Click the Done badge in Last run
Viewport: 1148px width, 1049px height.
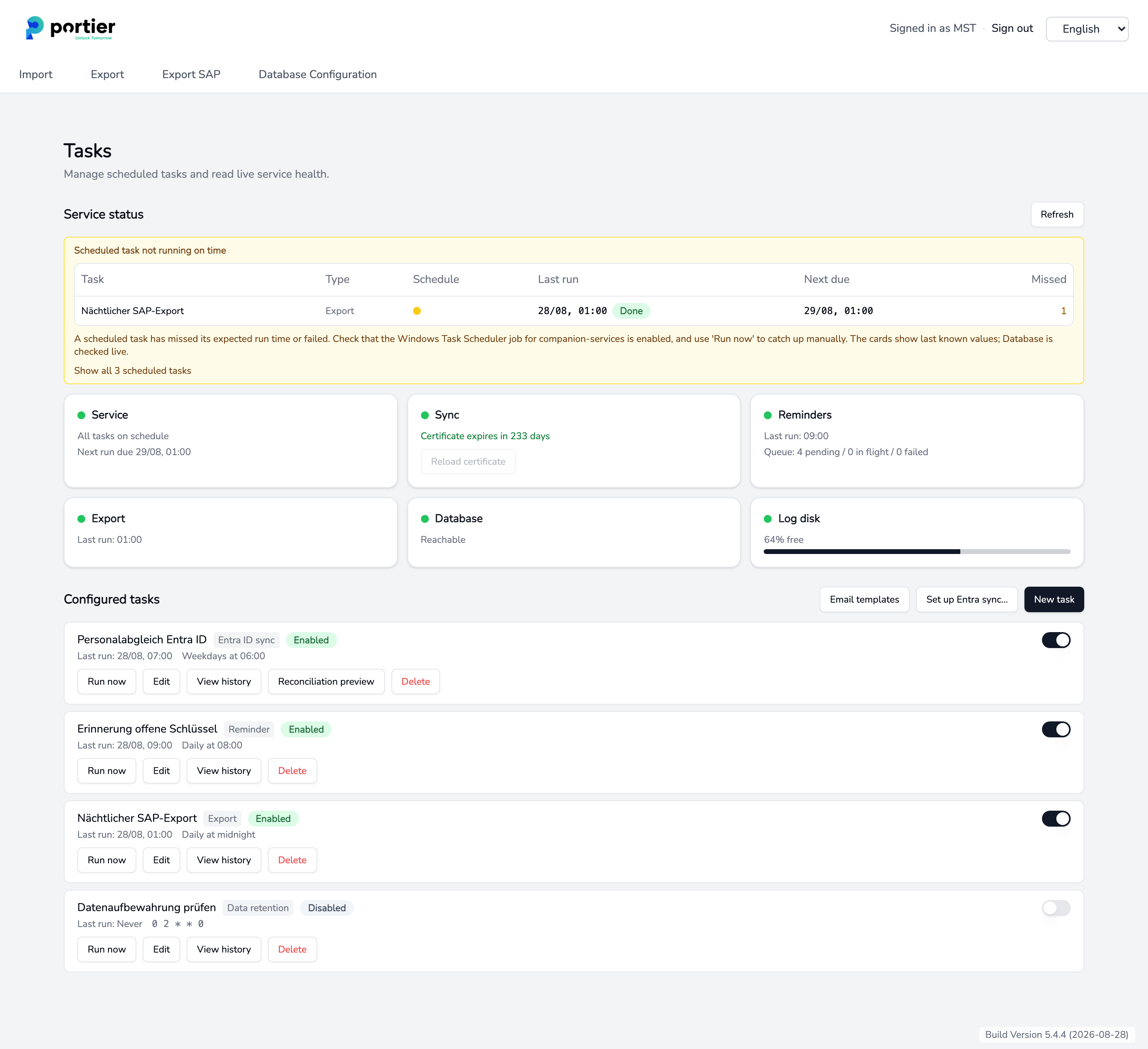(631, 311)
